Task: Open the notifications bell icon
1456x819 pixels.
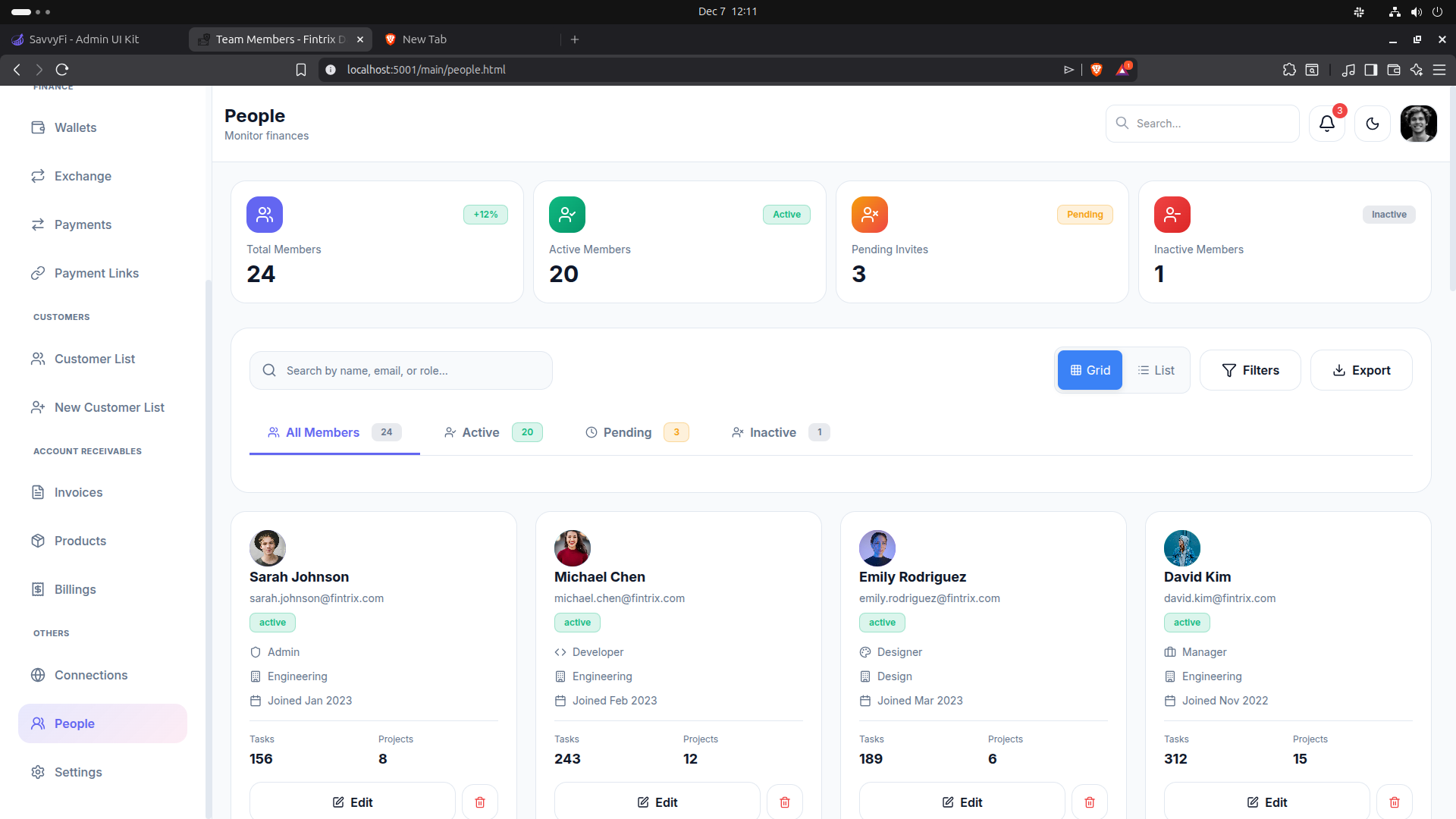Action: pyautogui.click(x=1326, y=124)
